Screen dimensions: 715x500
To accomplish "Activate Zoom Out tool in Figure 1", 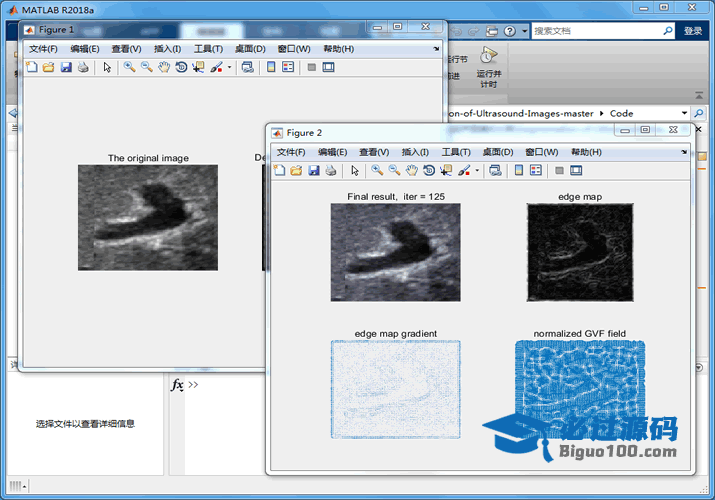I will click(x=147, y=67).
